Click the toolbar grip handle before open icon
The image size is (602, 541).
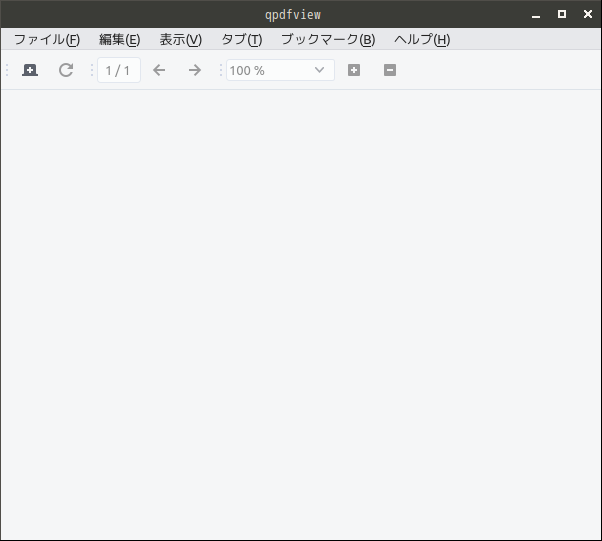point(7,70)
